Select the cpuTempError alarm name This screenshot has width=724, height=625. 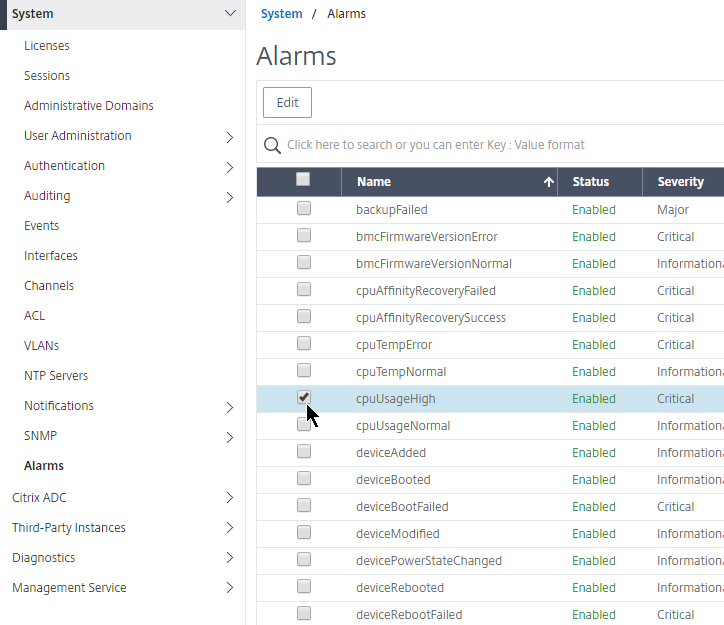(394, 345)
